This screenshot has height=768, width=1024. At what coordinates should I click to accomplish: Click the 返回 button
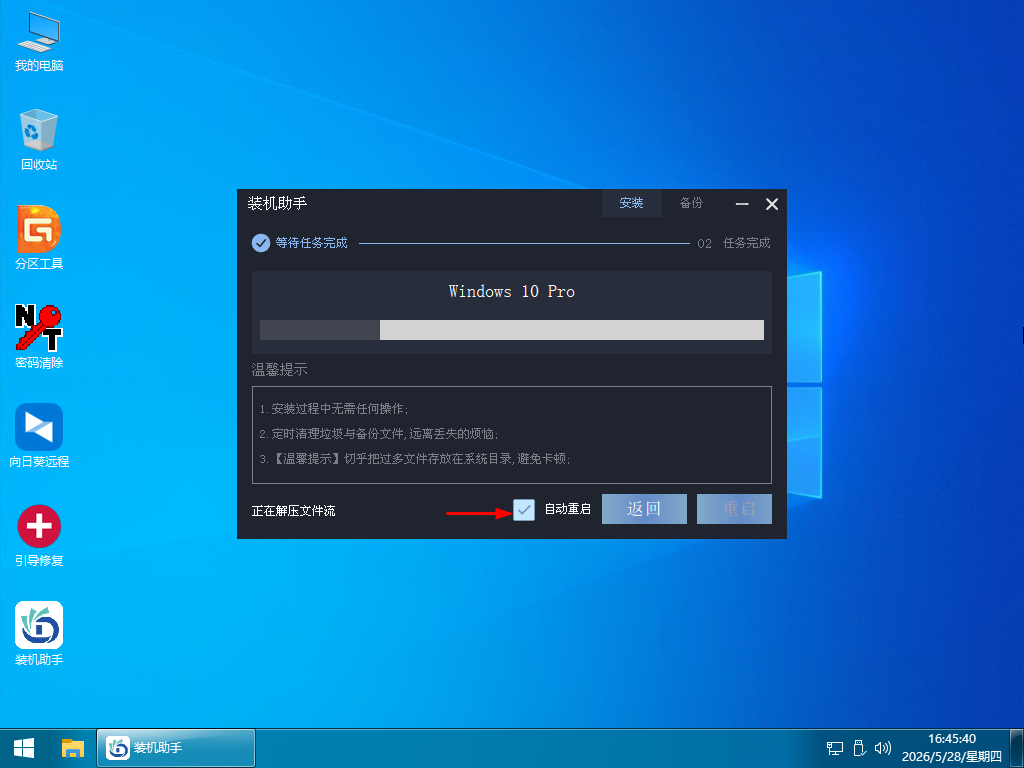(644, 509)
